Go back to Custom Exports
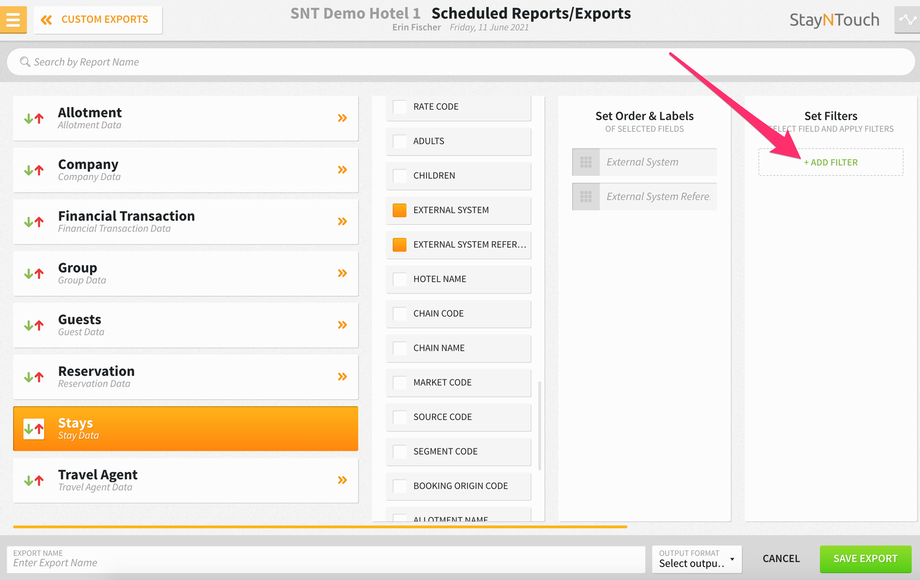The height and width of the screenshot is (580, 920). click(98, 20)
